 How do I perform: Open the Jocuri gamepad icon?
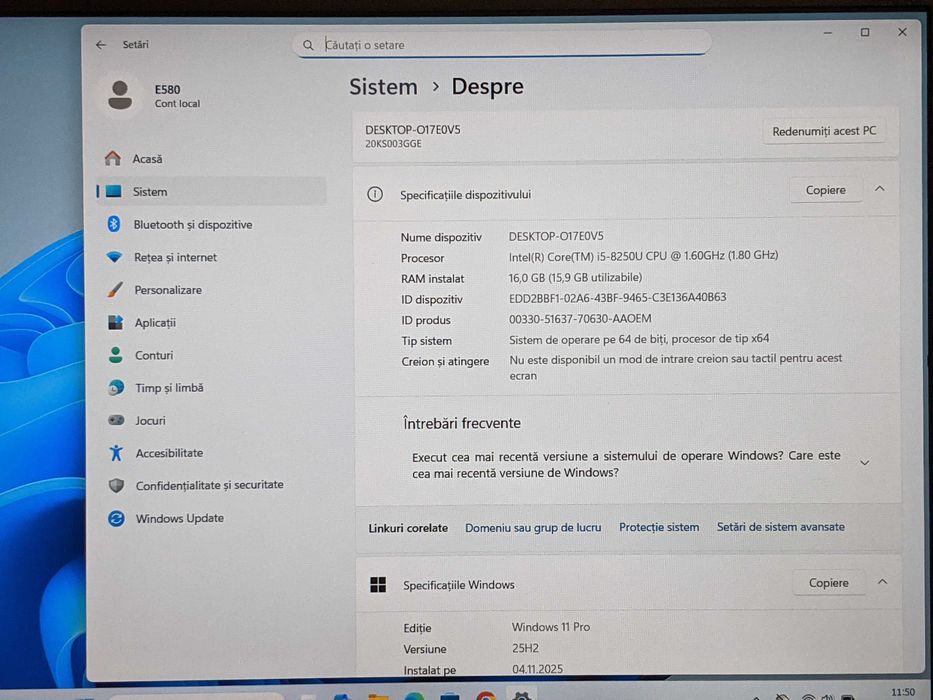click(x=116, y=420)
